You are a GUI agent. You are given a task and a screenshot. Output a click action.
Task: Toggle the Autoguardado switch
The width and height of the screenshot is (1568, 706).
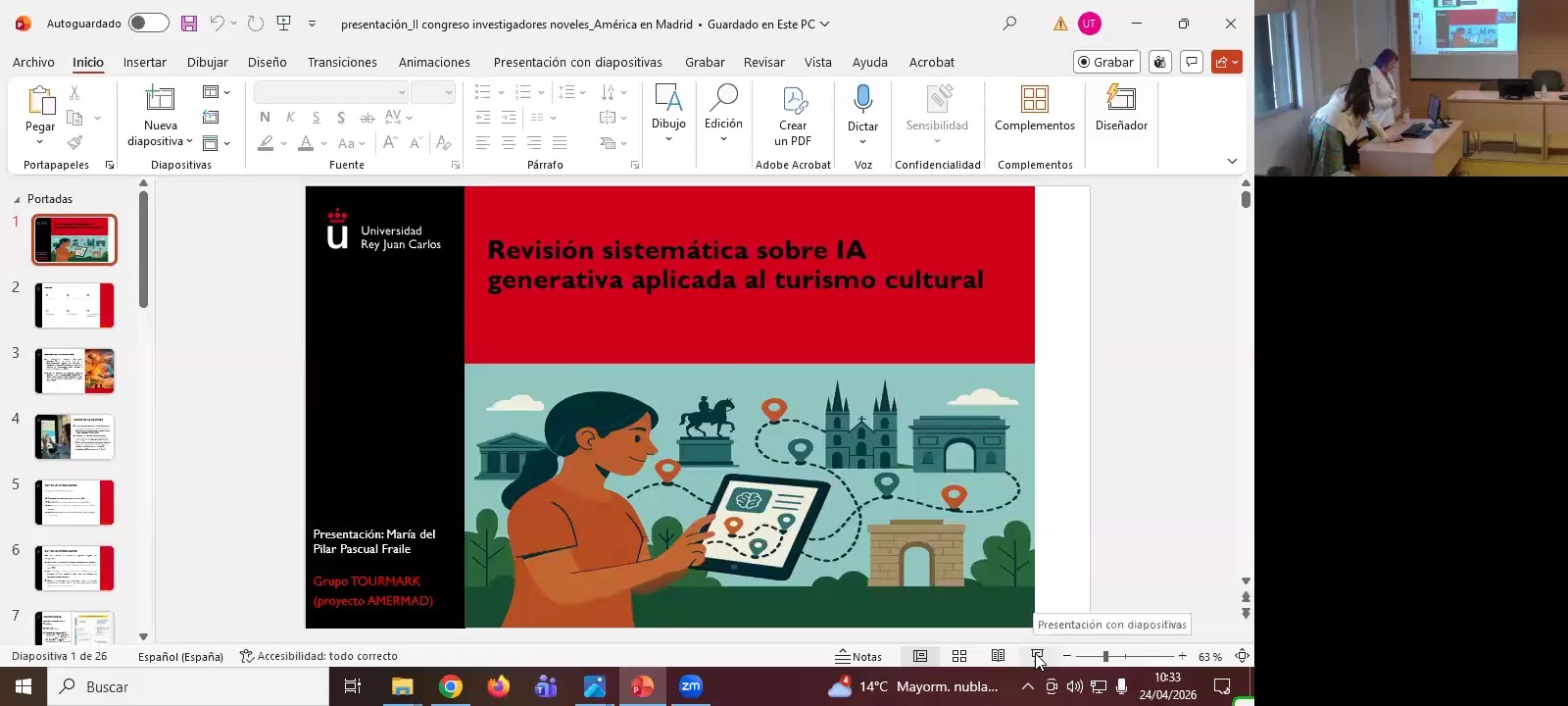(x=149, y=23)
